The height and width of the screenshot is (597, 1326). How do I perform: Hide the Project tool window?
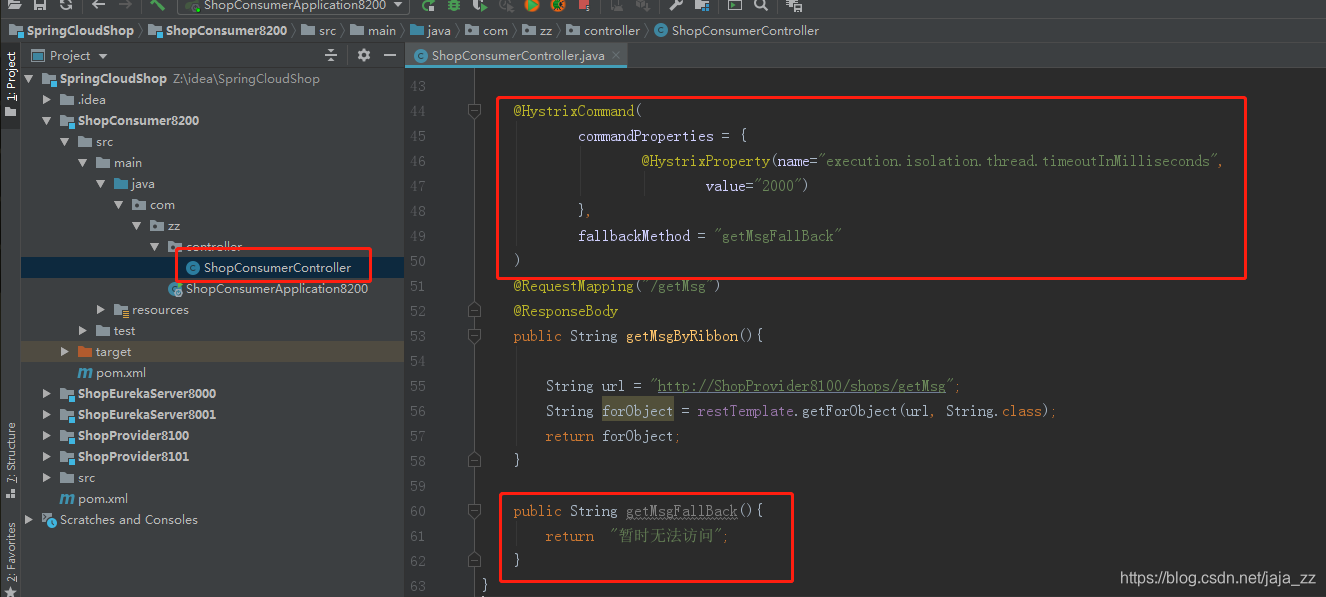point(390,55)
